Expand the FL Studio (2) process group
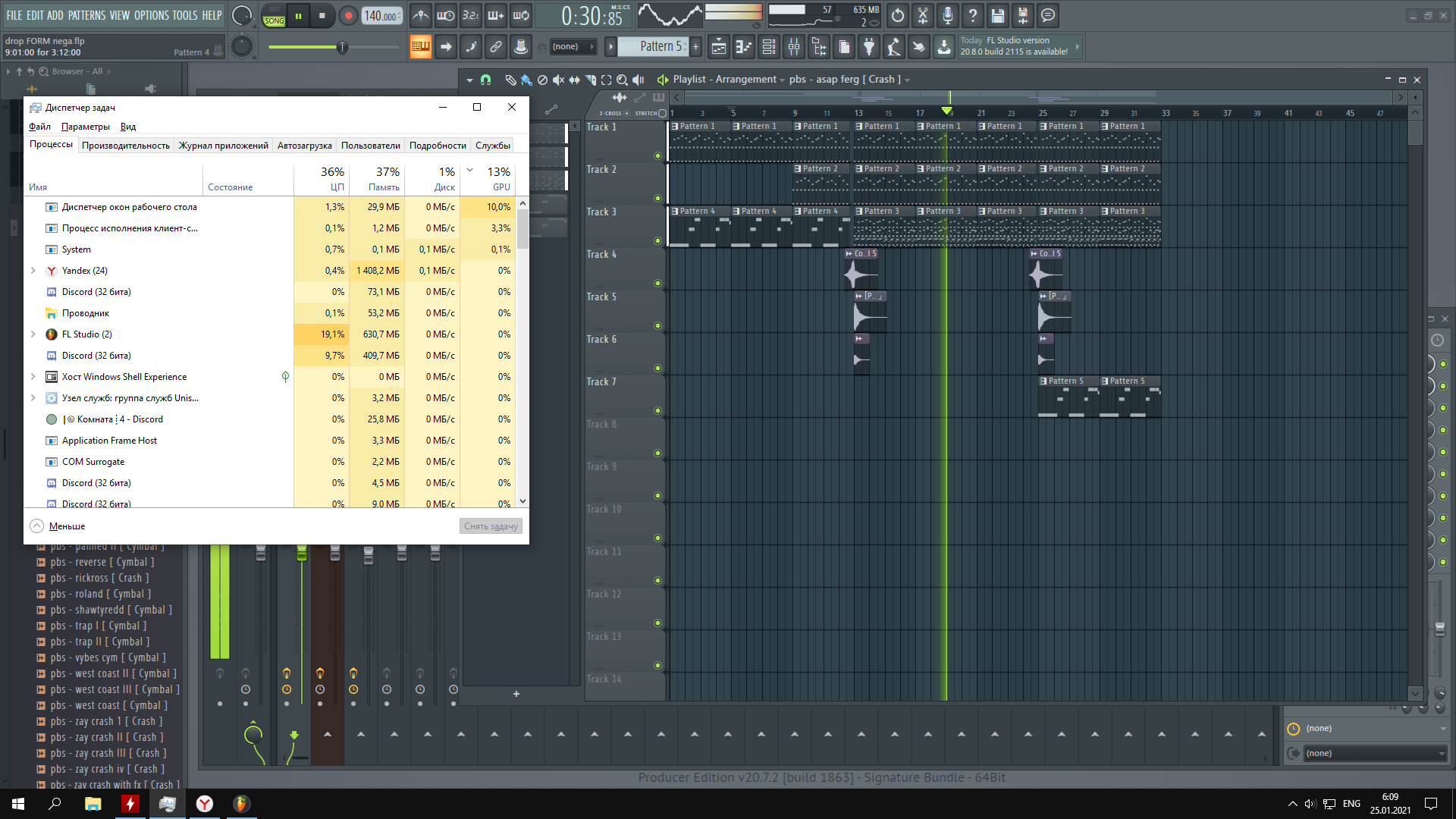The height and width of the screenshot is (819, 1456). point(33,334)
